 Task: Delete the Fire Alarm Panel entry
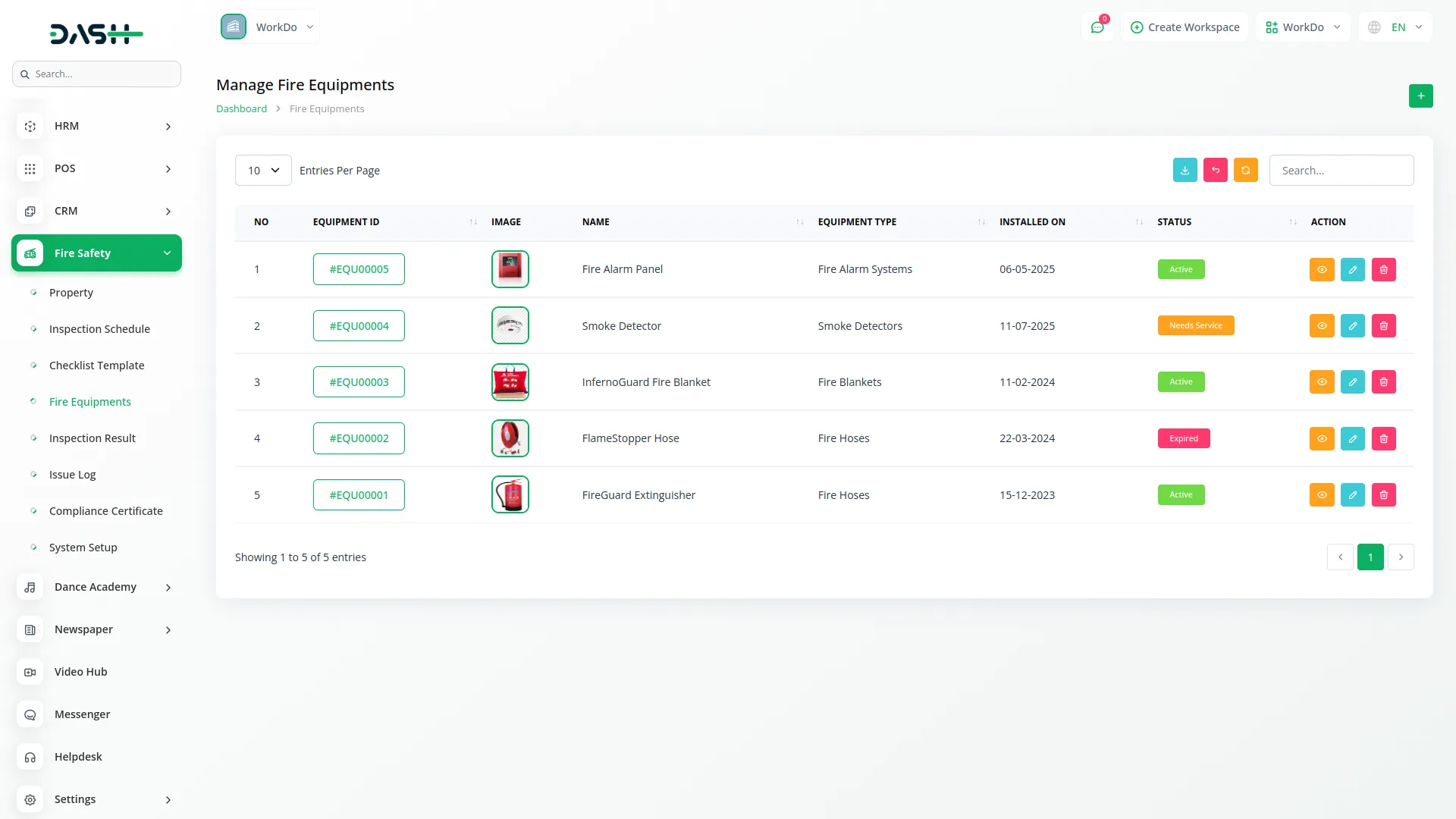1383,269
